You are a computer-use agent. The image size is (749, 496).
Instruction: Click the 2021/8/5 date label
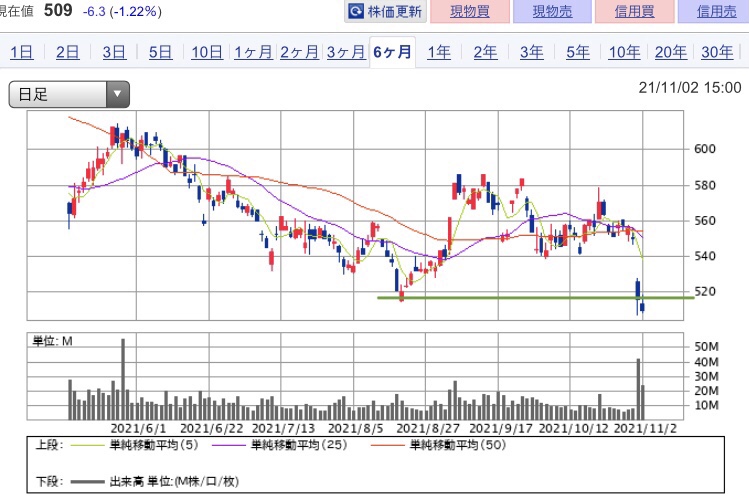356,428
